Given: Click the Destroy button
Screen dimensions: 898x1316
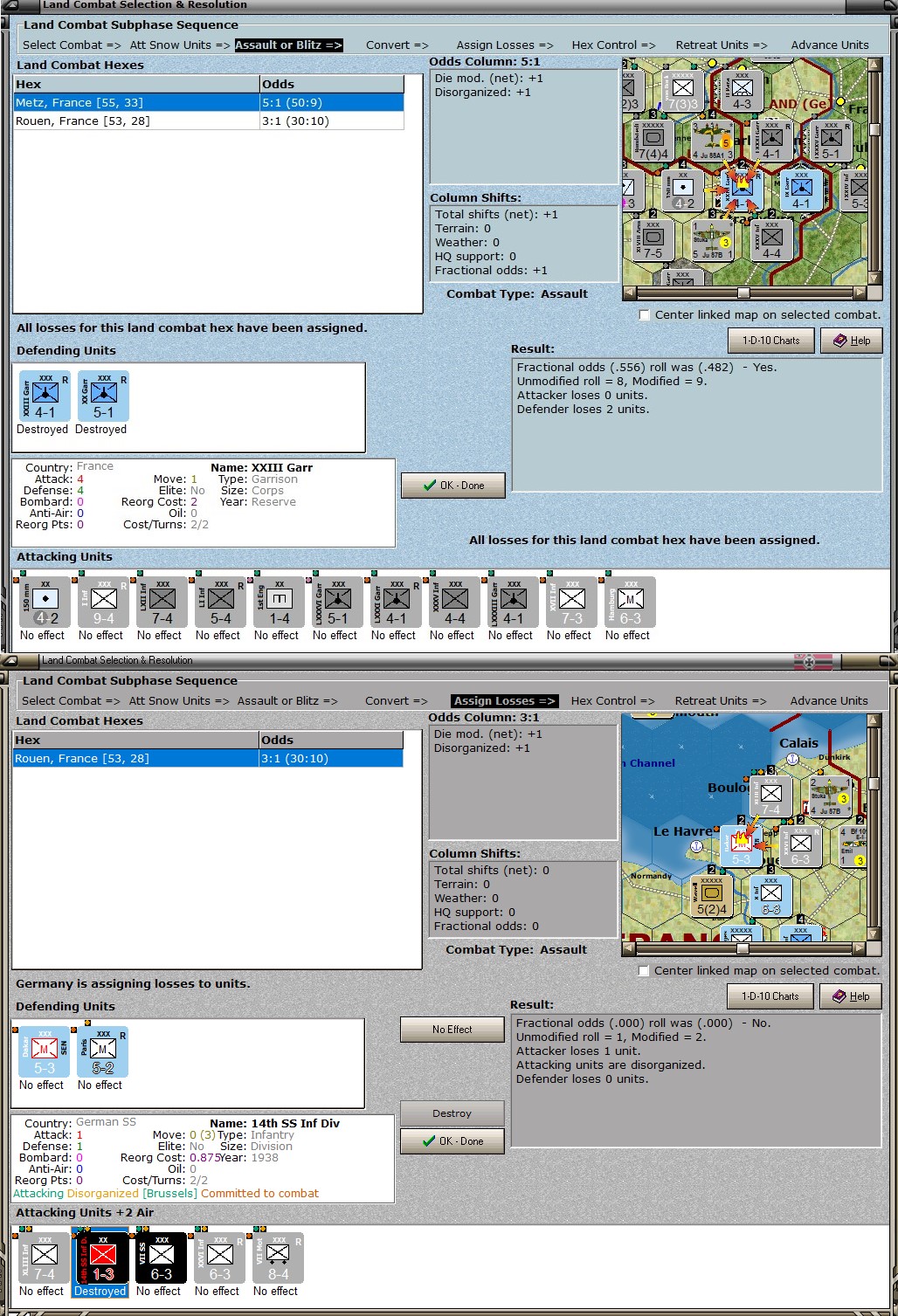Looking at the screenshot, I should 452,1113.
